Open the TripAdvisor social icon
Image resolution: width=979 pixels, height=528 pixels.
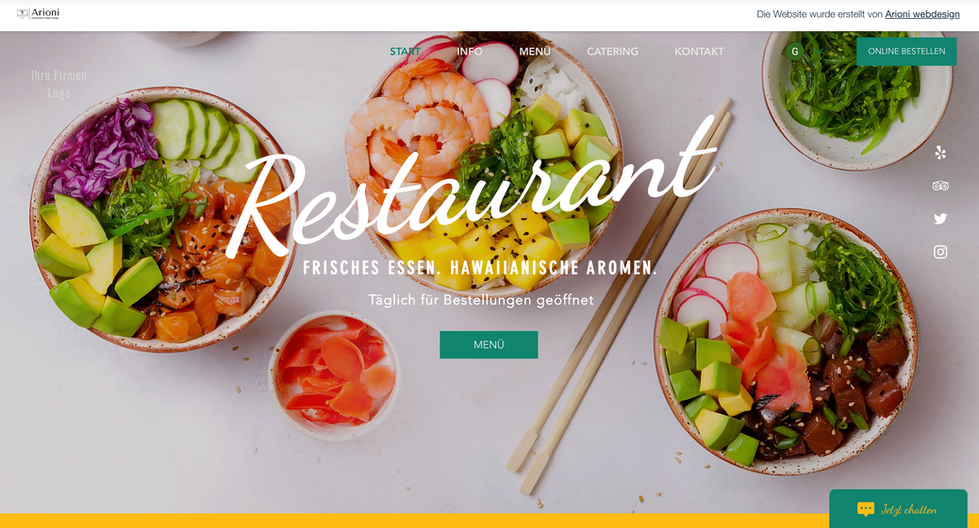(940, 186)
